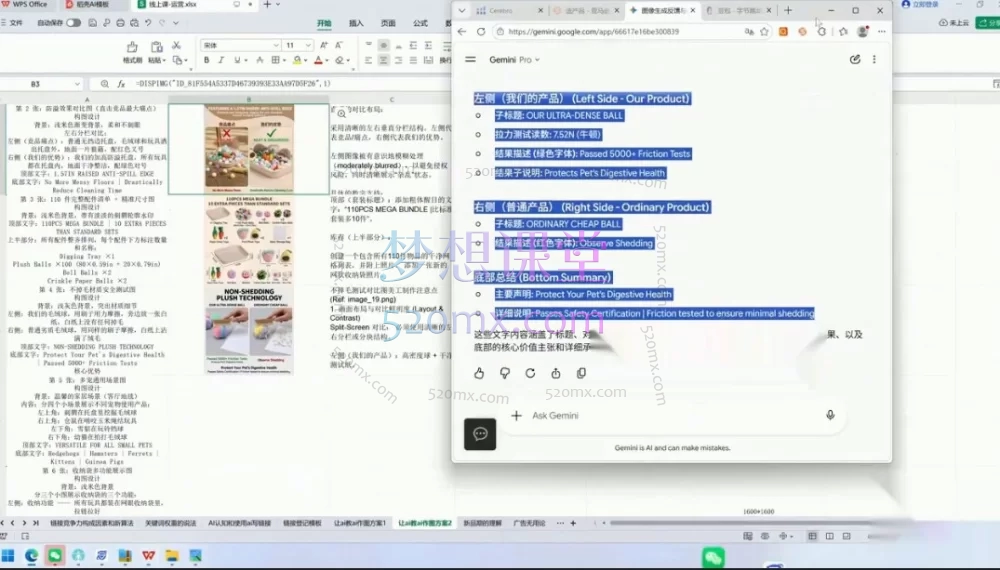Toggle Bold formatting in WPS
The width and height of the screenshot is (1000, 570).
click(207, 60)
